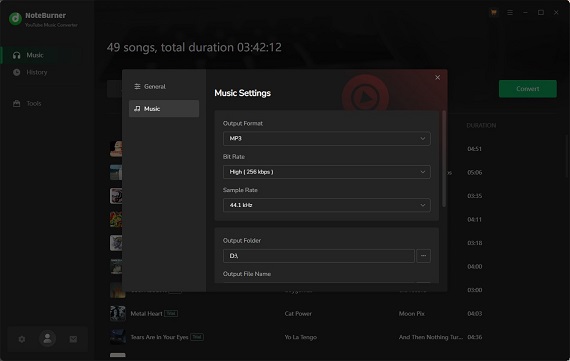Click the DURATION column header
Image resolution: width=570 pixels, height=361 pixels.
[x=481, y=125]
